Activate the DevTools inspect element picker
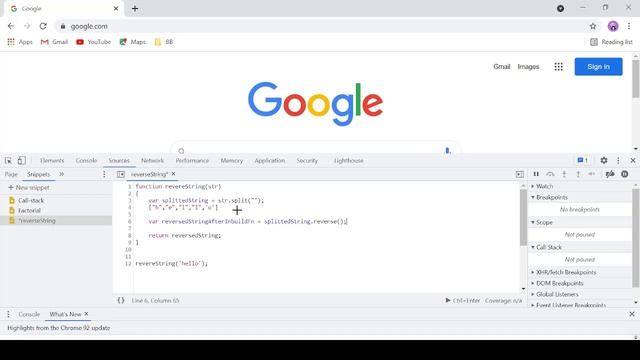The image size is (640, 360). [8, 160]
